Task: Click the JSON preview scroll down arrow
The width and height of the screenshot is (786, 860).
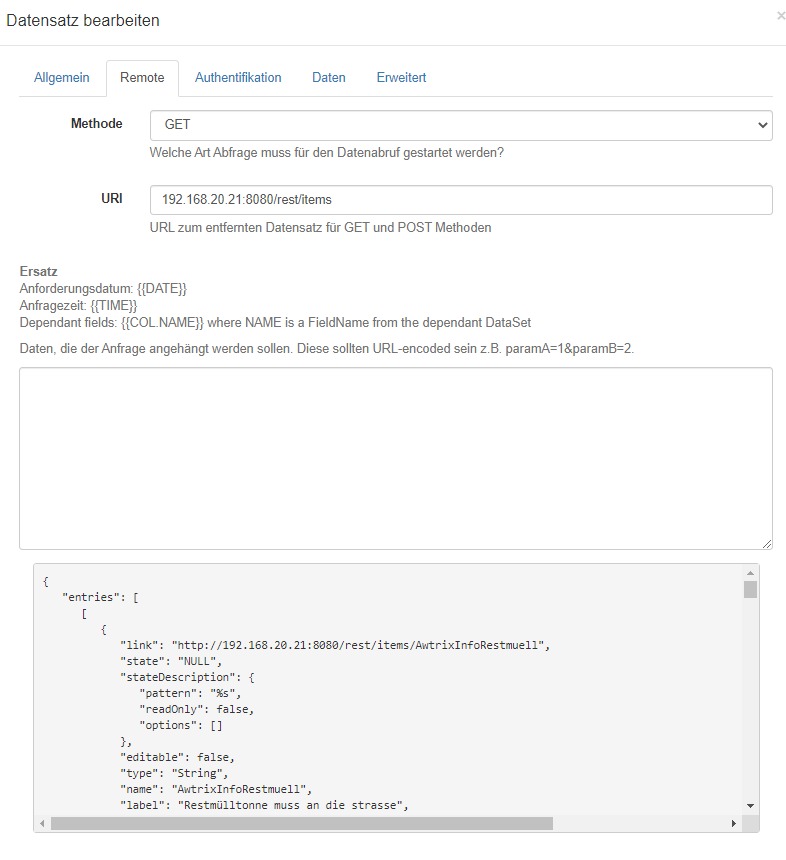Action: pos(750,806)
